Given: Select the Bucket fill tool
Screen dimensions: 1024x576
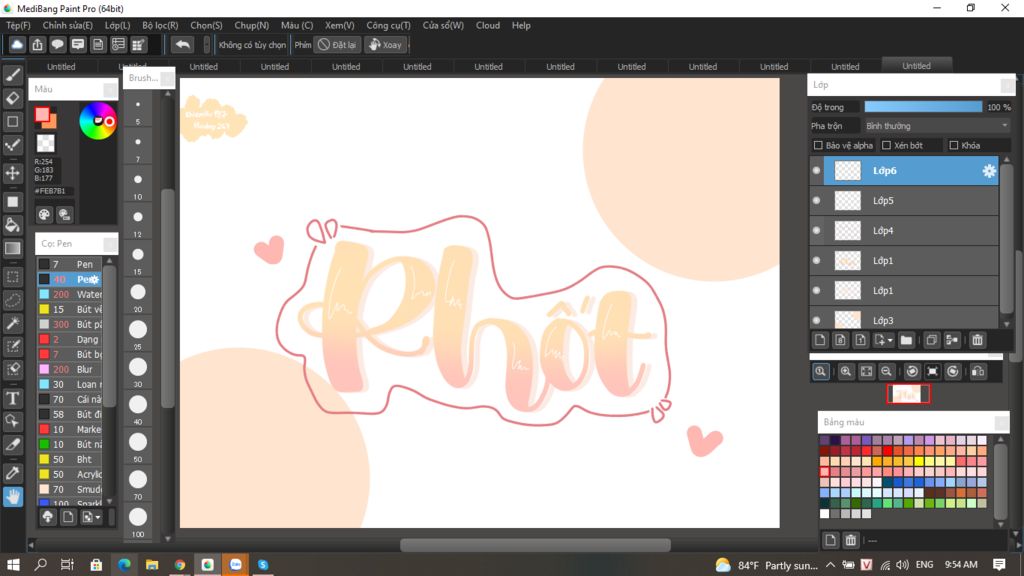Looking at the screenshot, I should 12,225.
